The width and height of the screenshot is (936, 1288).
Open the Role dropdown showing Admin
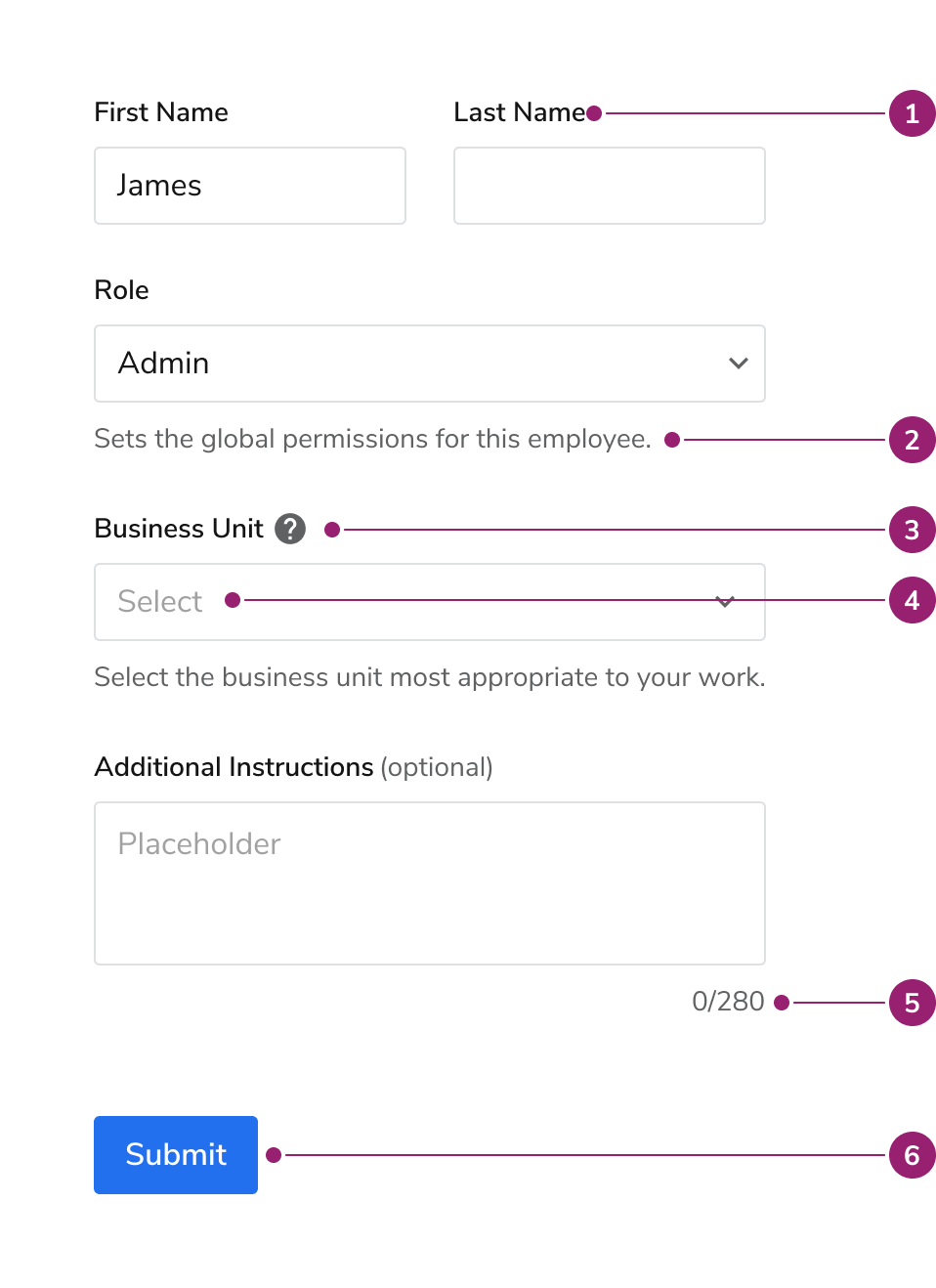click(429, 364)
